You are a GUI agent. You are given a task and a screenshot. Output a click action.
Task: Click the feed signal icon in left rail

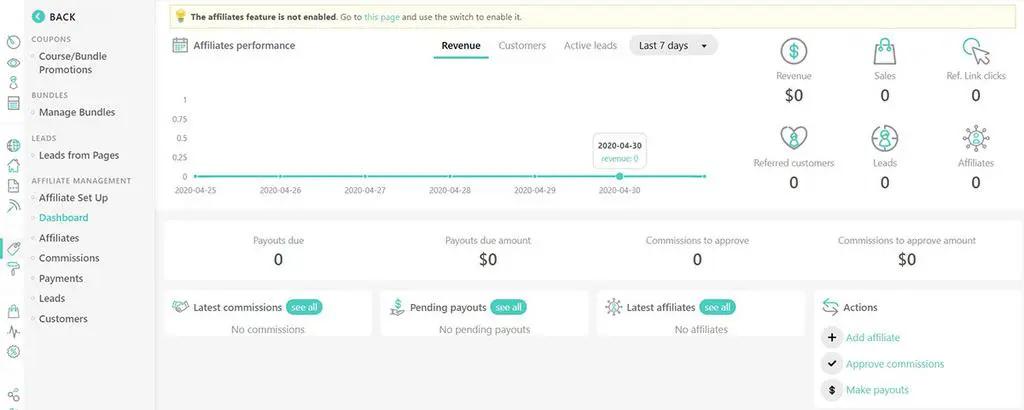[x=13, y=206]
